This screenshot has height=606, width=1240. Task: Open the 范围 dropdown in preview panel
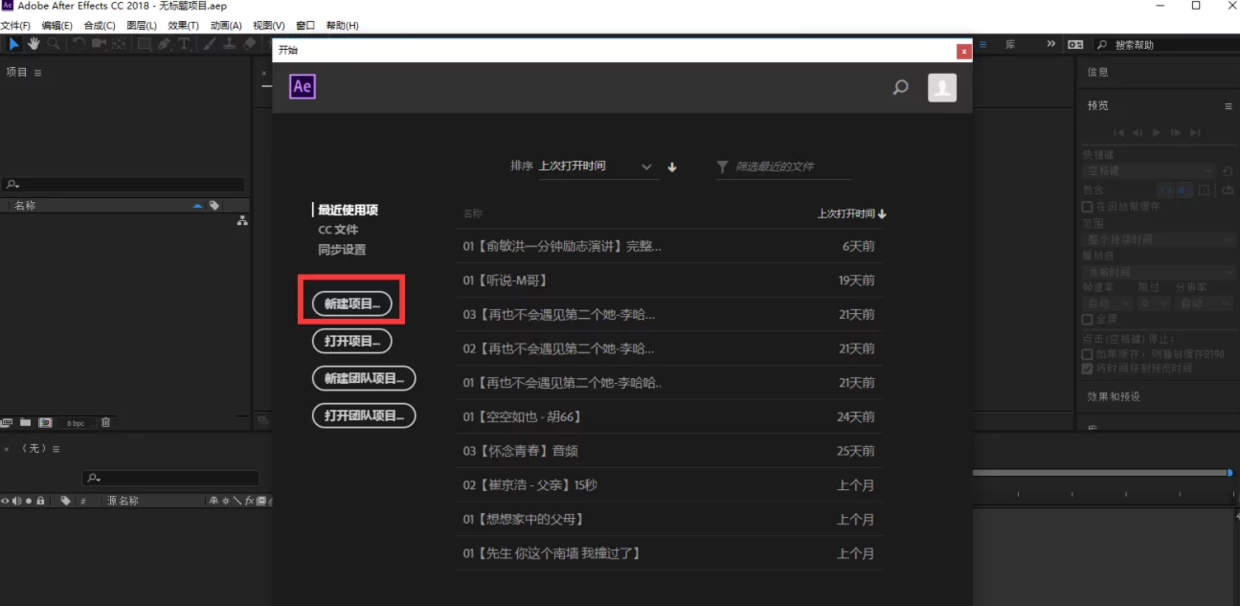coord(1160,240)
